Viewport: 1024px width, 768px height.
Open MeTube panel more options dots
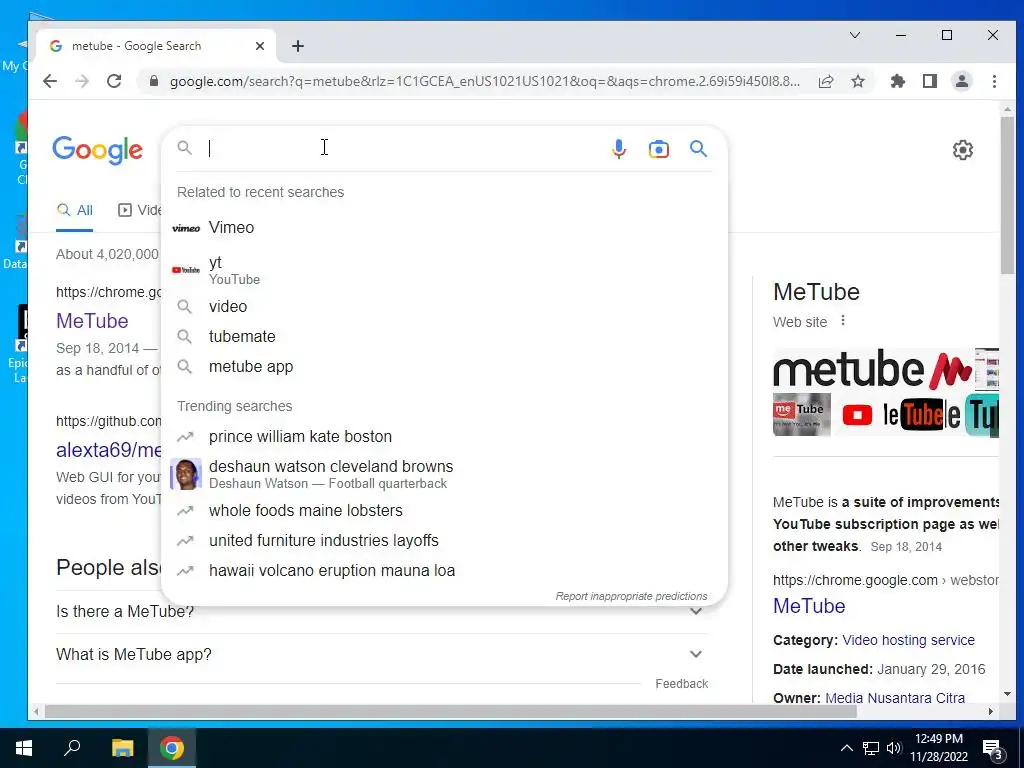[x=843, y=321]
